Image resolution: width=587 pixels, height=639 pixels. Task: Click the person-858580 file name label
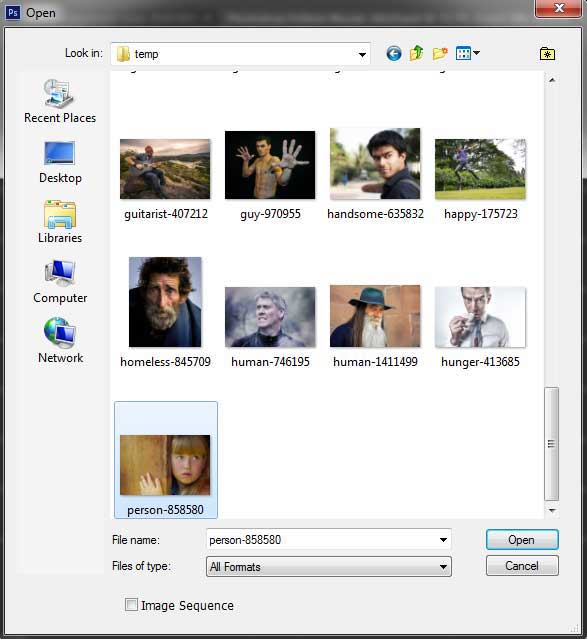pyautogui.click(x=165, y=510)
